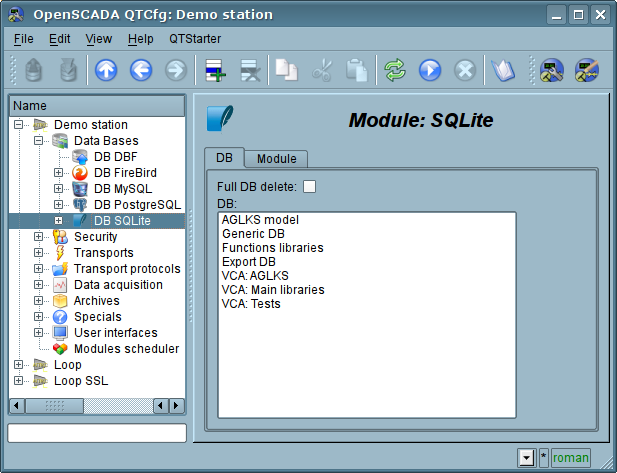Click the Security keys icon in the tree

click(60, 237)
